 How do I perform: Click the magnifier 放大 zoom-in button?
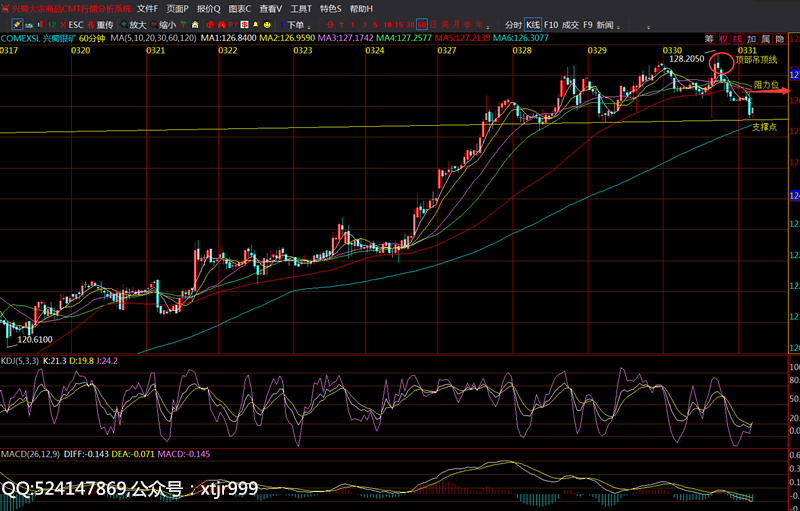point(132,24)
